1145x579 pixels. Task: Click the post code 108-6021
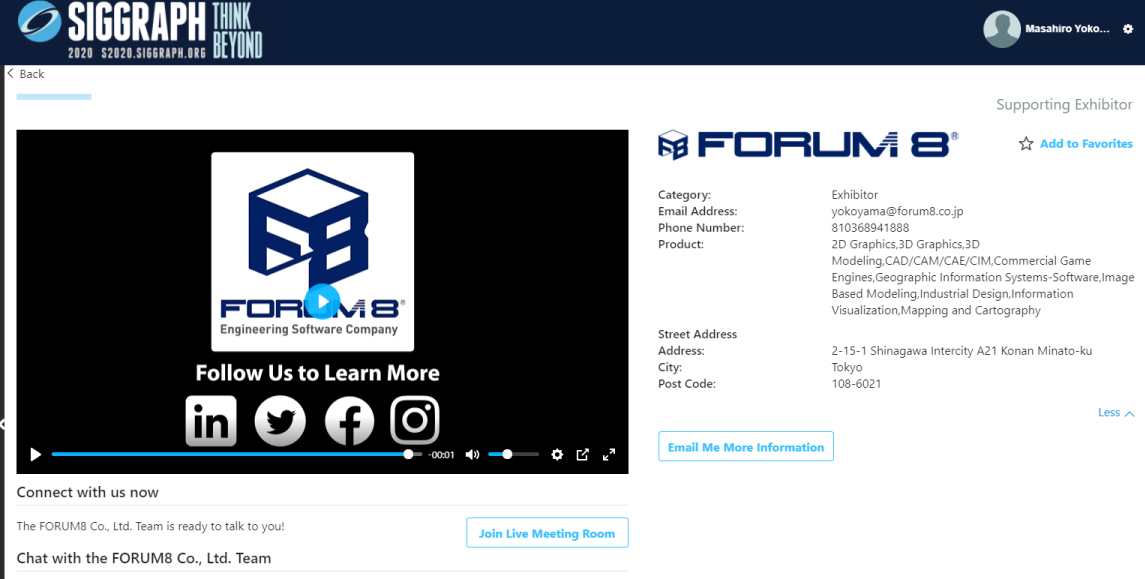(x=857, y=383)
